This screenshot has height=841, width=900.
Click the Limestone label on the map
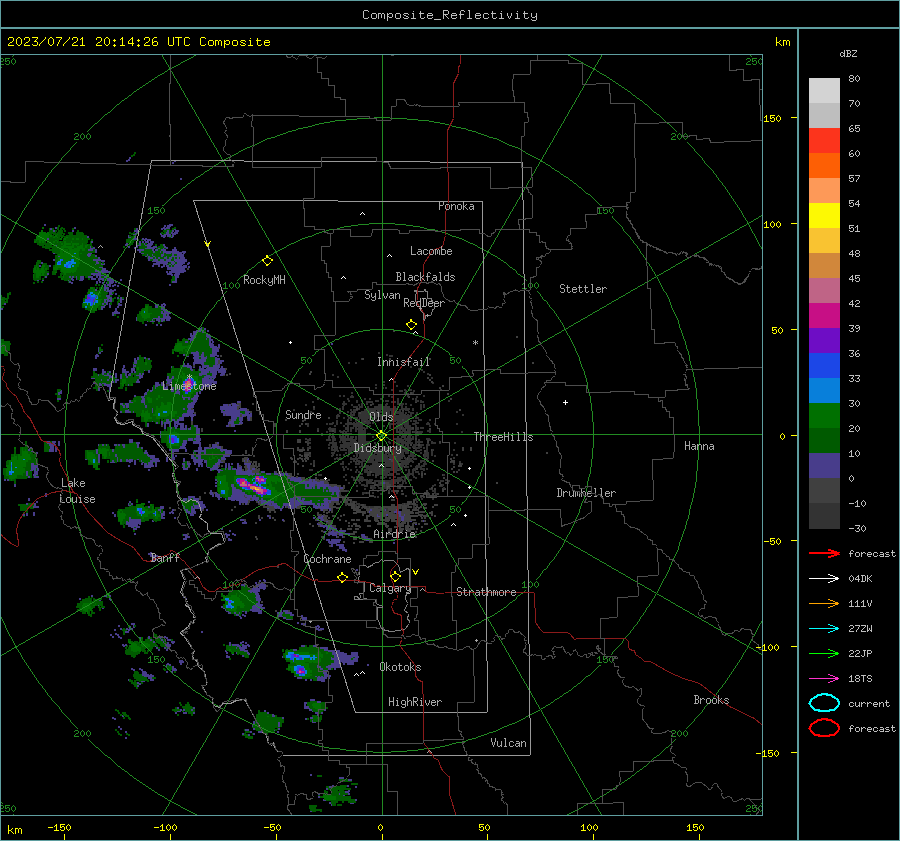pyautogui.click(x=189, y=386)
